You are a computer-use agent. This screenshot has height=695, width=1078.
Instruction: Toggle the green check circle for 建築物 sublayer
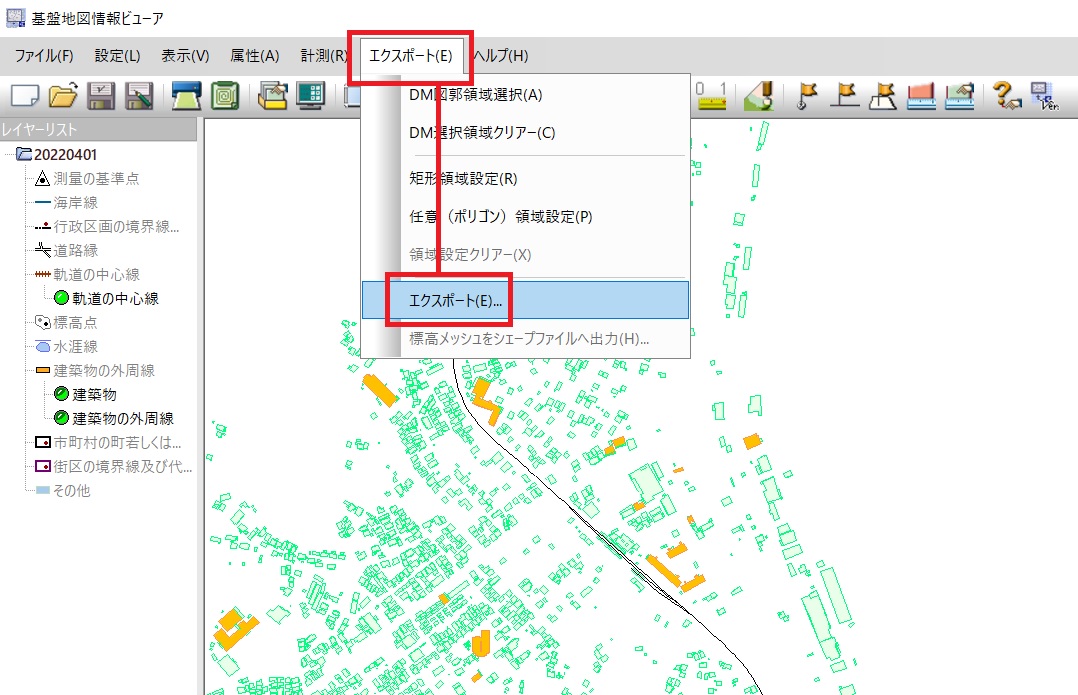(61, 394)
